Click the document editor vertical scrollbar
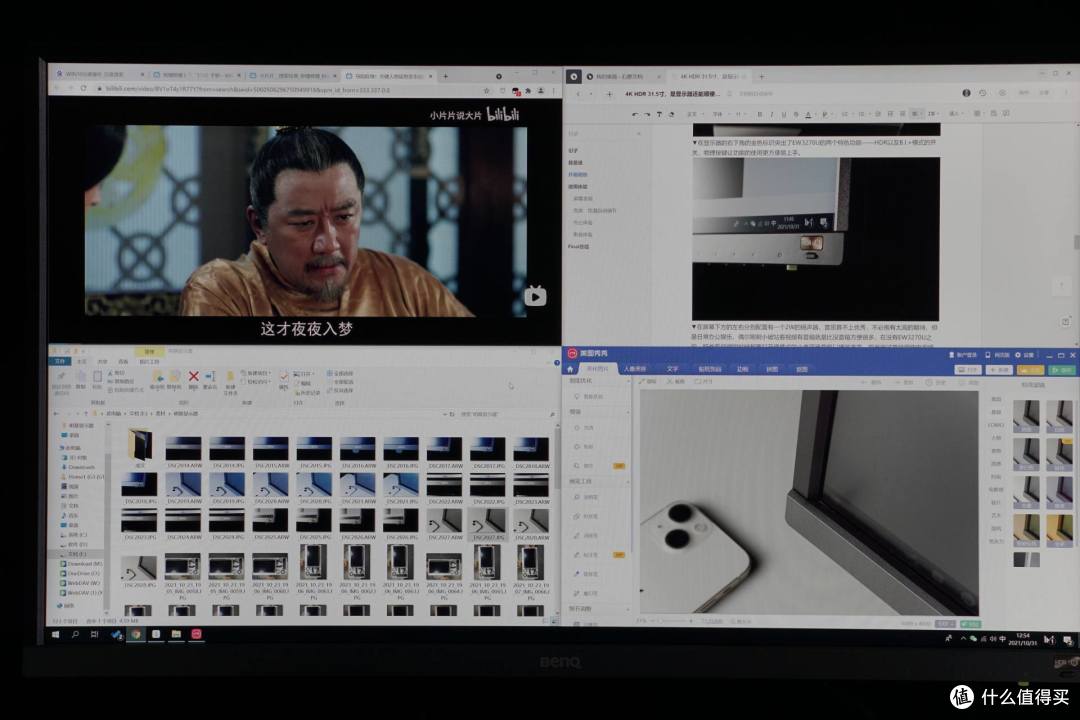Screen dimensions: 1080x720 point(1076,242)
